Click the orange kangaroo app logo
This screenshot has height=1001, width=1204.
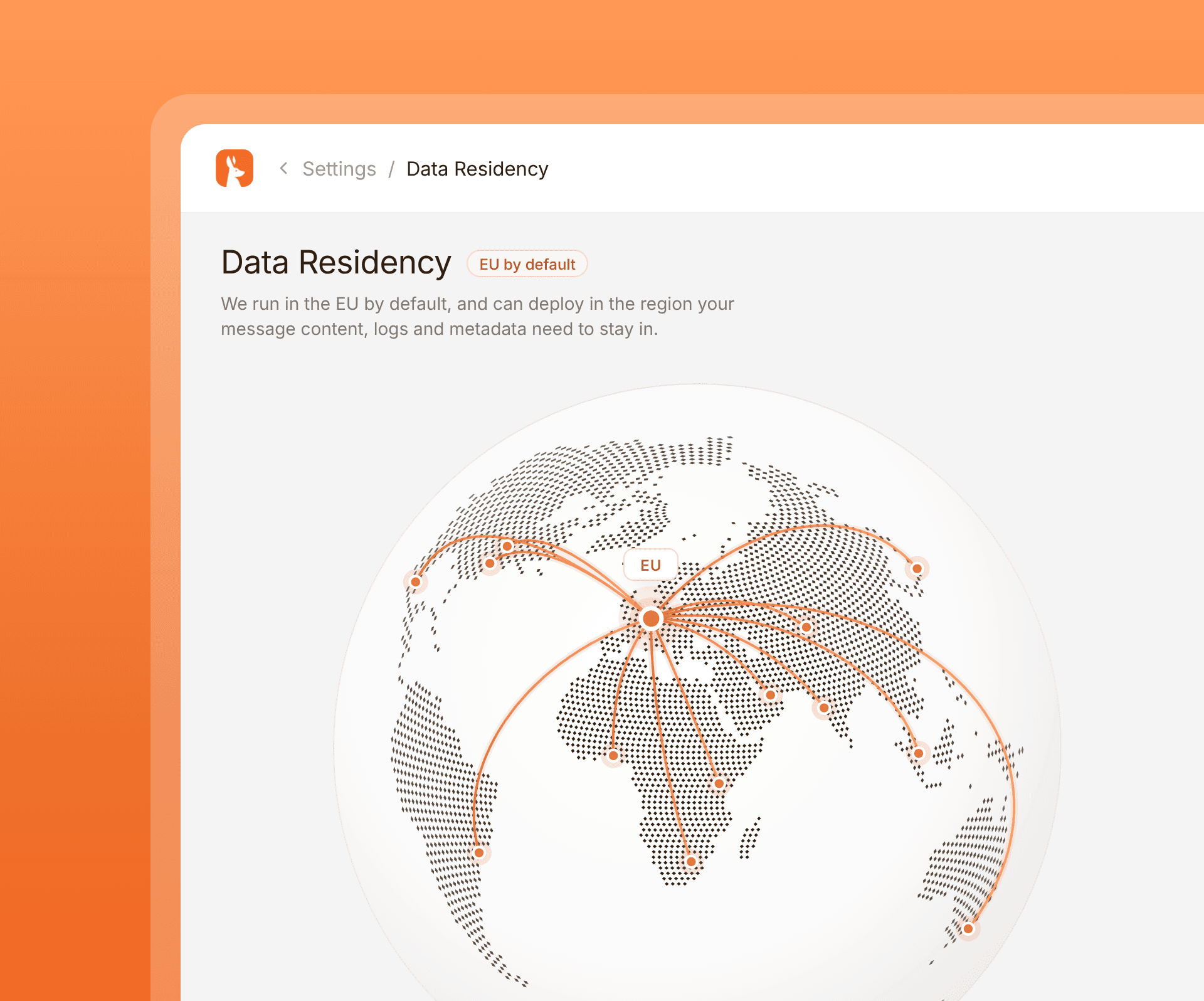click(235, 168)
